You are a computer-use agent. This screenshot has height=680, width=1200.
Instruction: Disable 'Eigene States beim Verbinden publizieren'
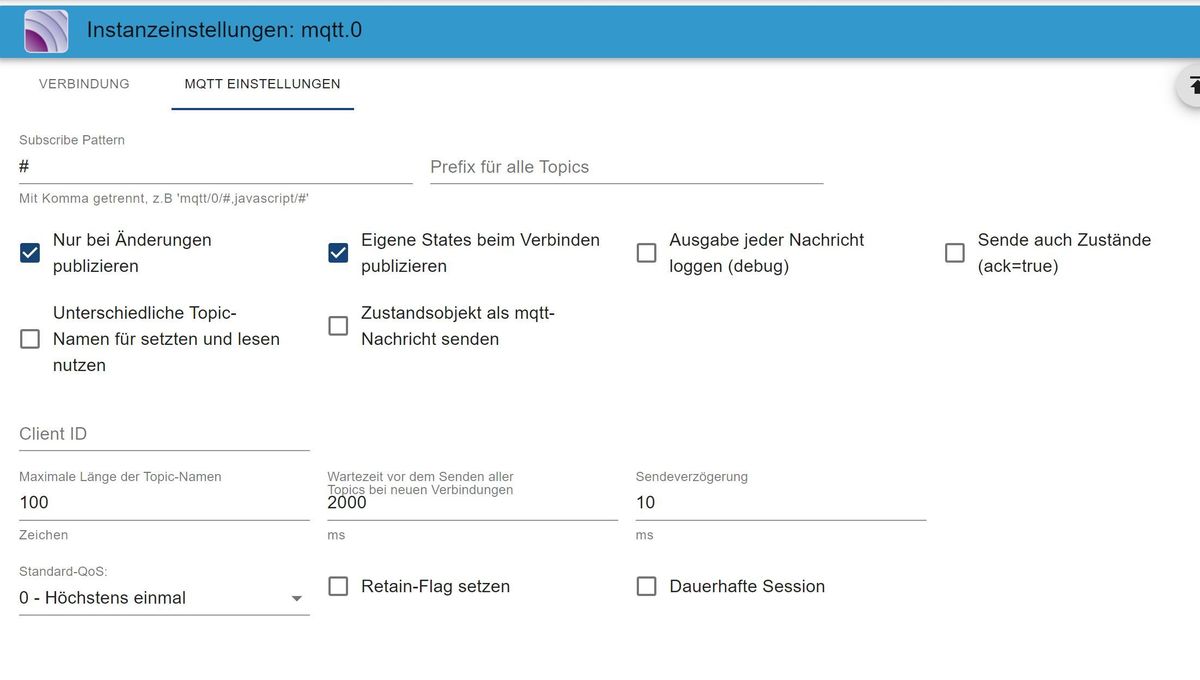click(338, 253)
